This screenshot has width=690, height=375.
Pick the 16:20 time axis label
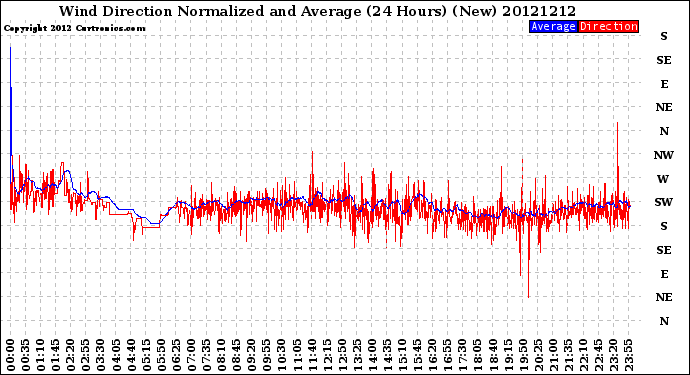433,355
